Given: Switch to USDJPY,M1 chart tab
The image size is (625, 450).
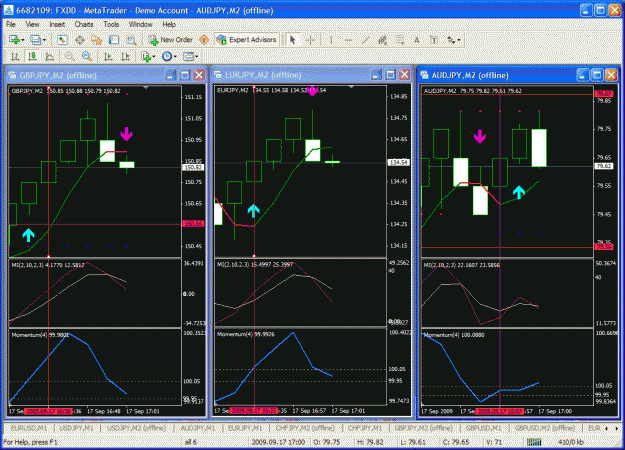Looking at the screenshot, I should (x=76, y=428).
